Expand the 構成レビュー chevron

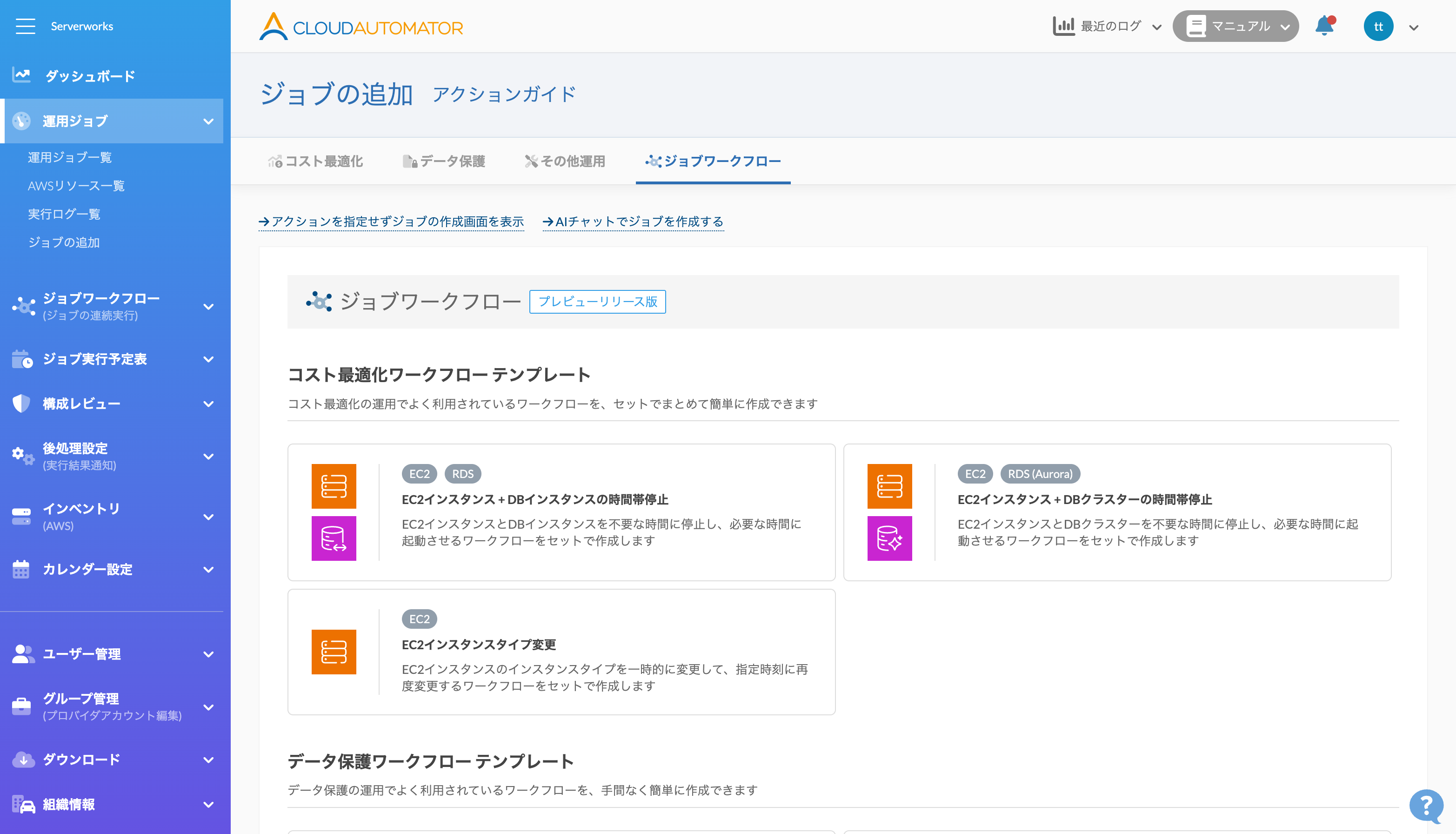tap(208, 404)
